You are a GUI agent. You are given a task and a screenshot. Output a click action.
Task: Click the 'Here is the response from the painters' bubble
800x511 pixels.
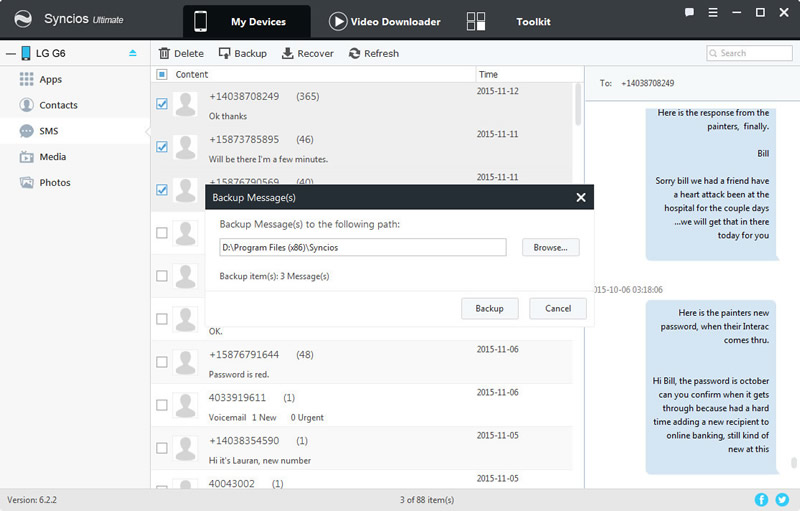pyautogui.click(x=711, y=184)
